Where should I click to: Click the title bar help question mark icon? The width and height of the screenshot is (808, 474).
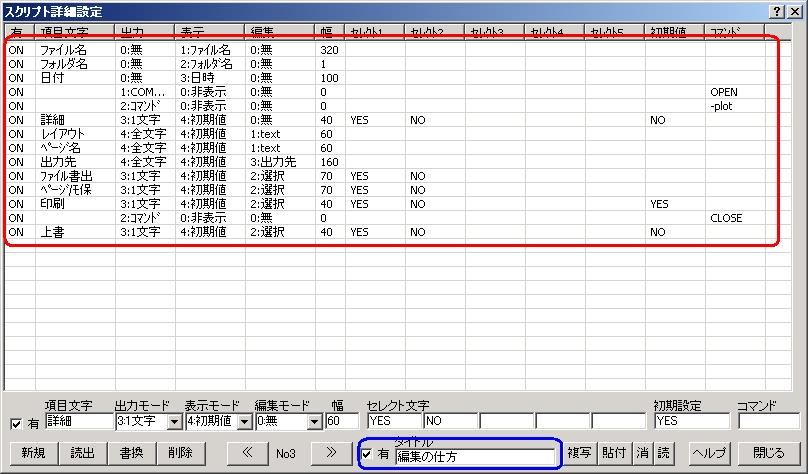(778, 9)
